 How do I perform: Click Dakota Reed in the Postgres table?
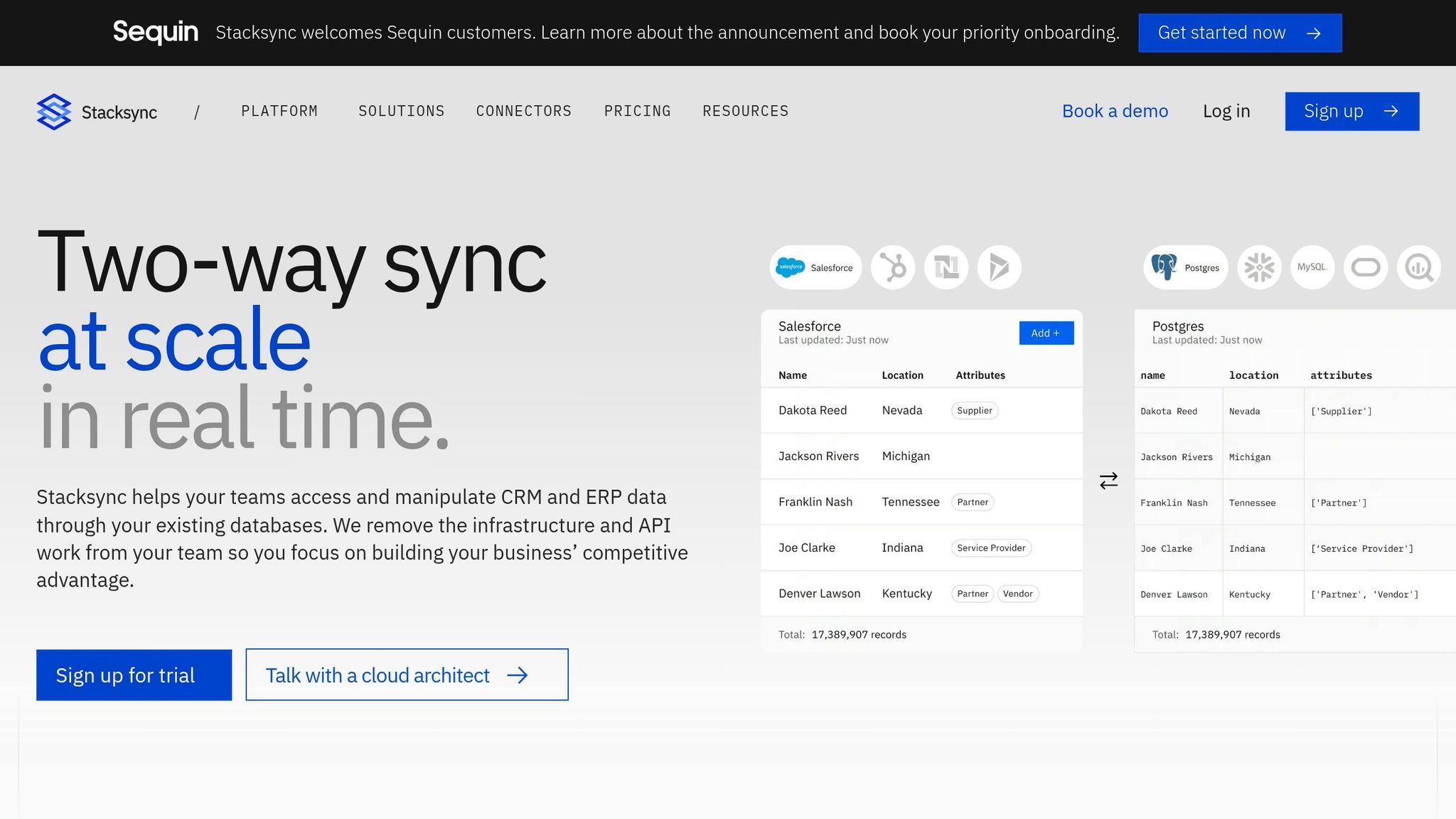point(1169,412)
